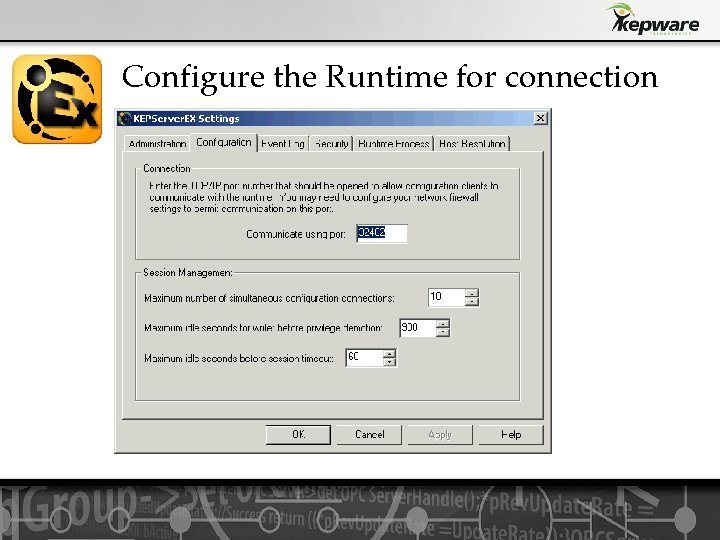Image resolution: width=720 pixels, height=540 pixels.
Task: Click the Cancel button
Action: [x=369, y=434]
